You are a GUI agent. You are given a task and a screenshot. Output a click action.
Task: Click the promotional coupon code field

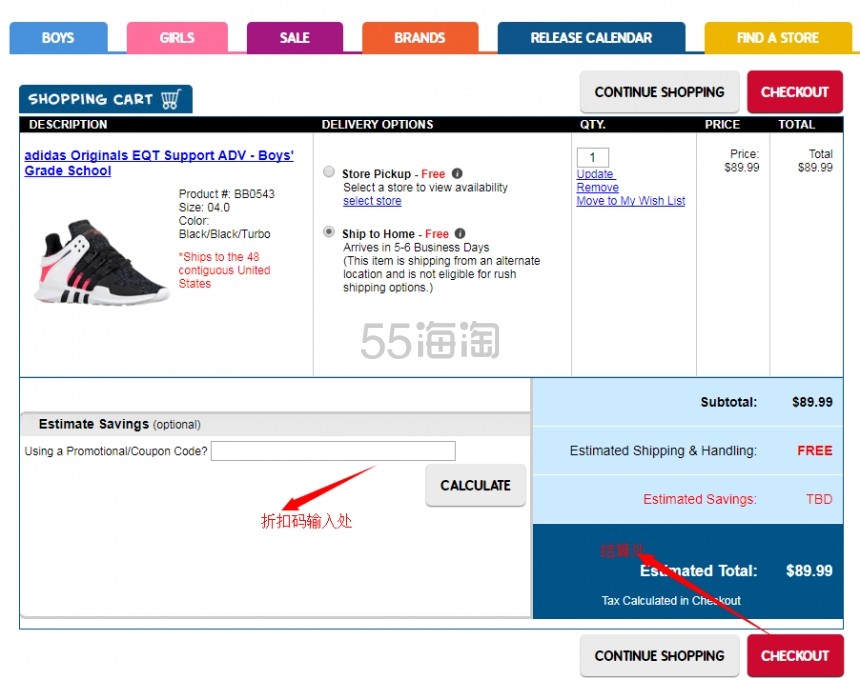[333, 451]
